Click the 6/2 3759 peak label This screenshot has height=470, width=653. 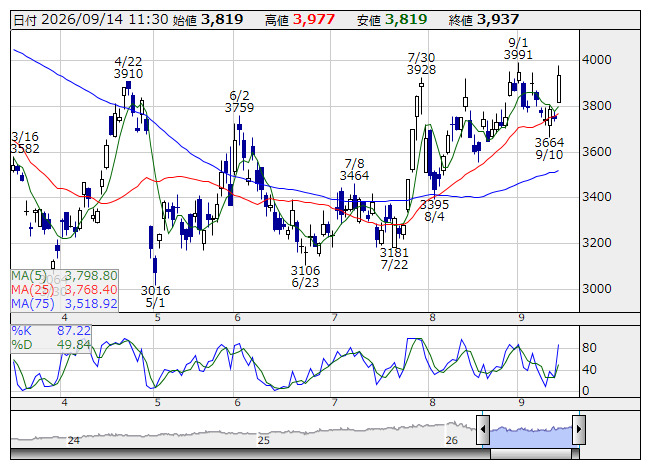239,102
